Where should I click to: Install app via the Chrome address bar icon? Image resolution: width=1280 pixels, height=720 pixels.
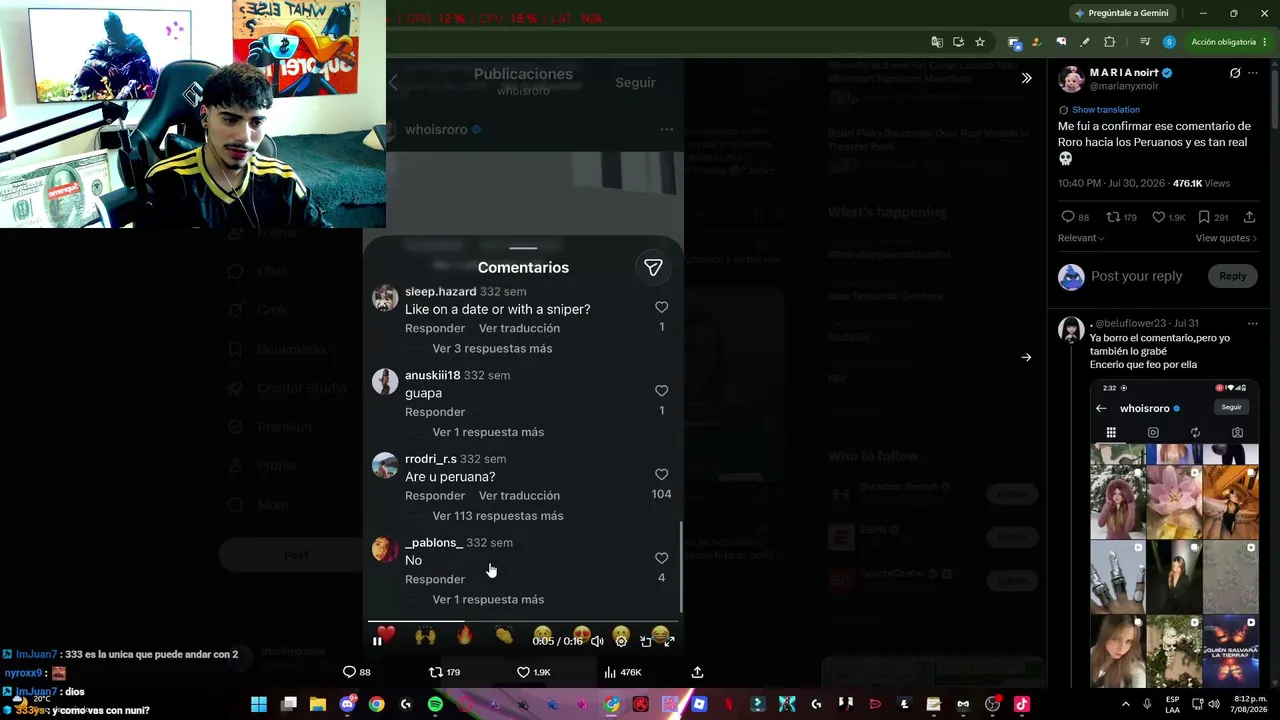tap(958, 42)
